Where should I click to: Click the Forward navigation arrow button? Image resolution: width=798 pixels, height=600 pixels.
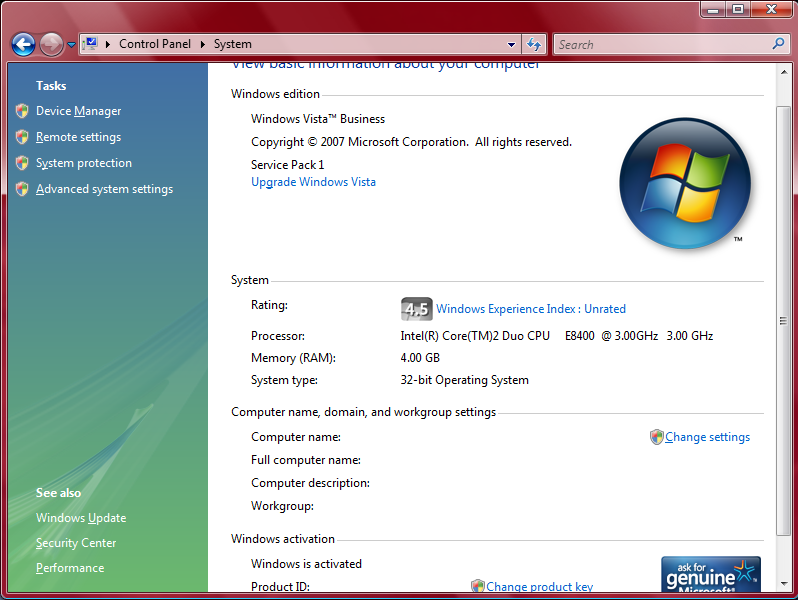click(x=51, y=44)
